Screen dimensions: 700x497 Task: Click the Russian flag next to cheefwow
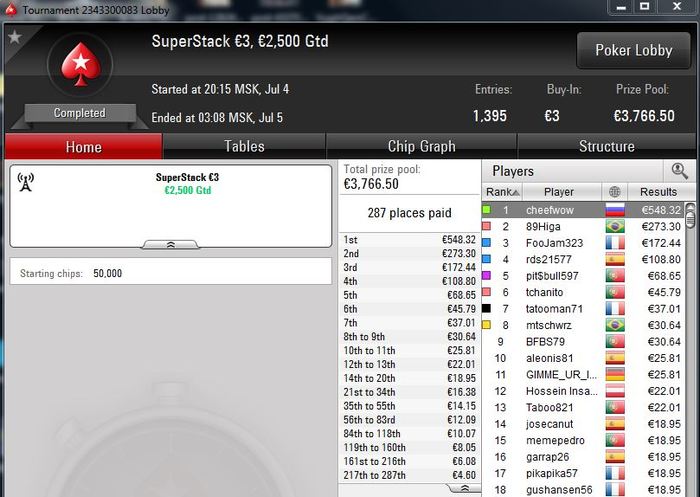tap(615, 210)
